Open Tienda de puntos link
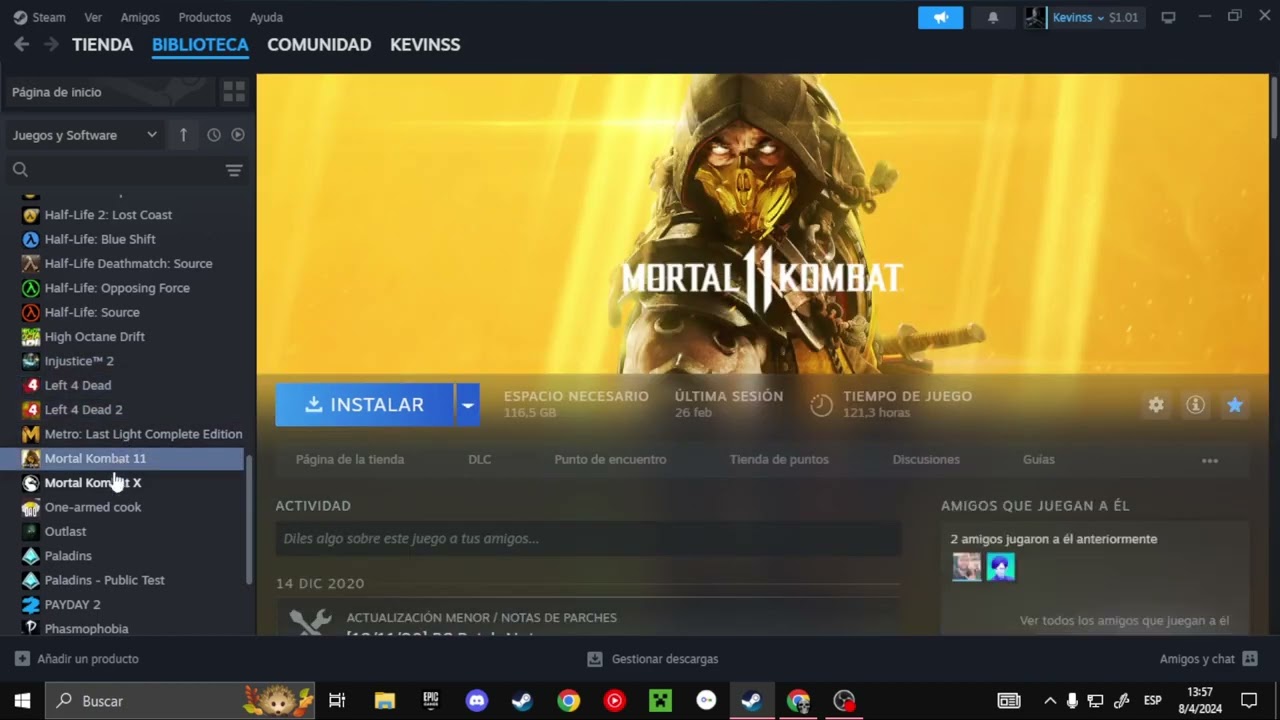Screen dimensions: 1280x720 coord(779,460)
